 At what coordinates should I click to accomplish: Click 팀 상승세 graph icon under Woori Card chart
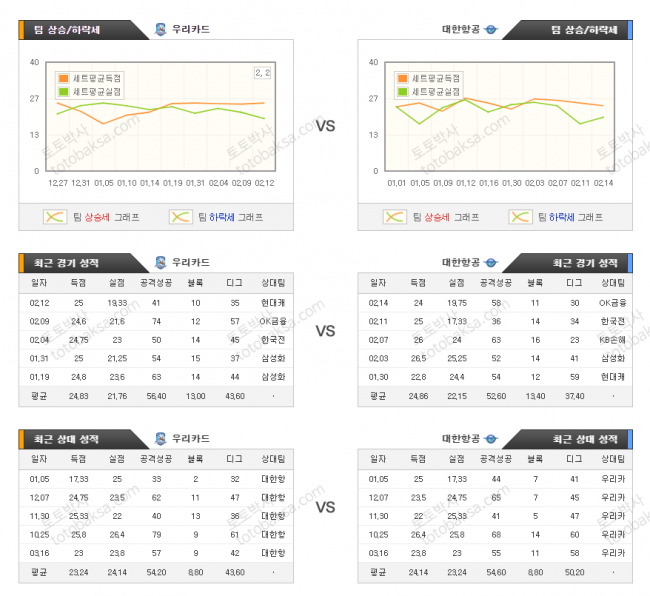(x=55, y=216)
